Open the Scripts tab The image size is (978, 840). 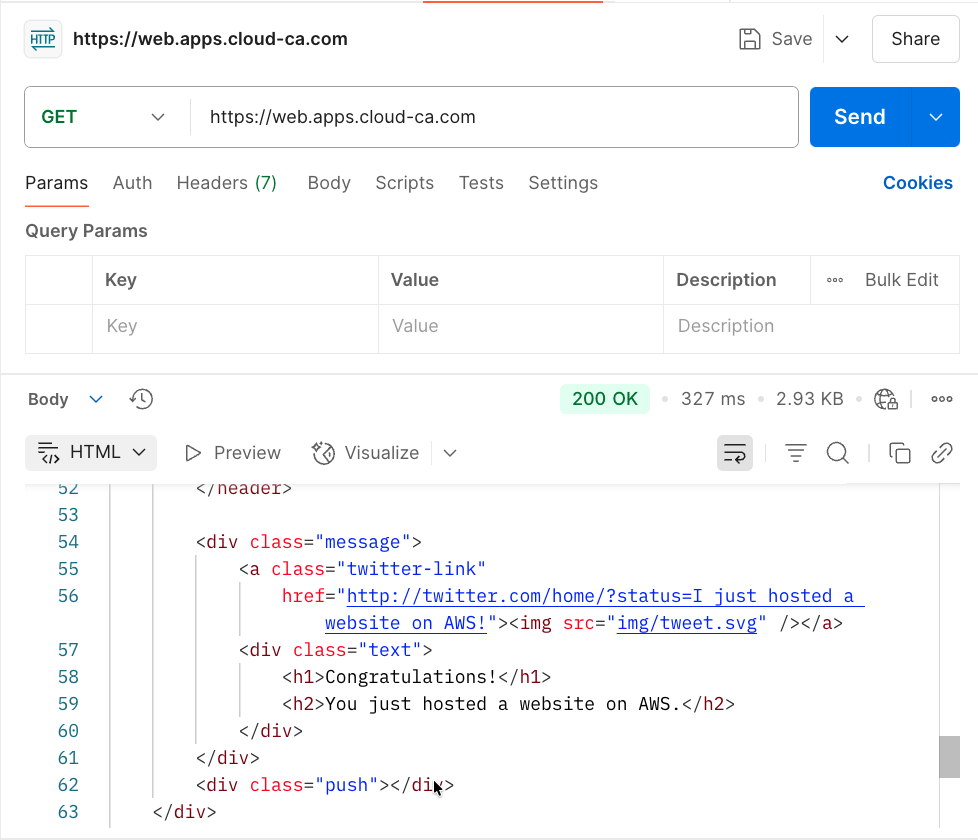point(404,183)
